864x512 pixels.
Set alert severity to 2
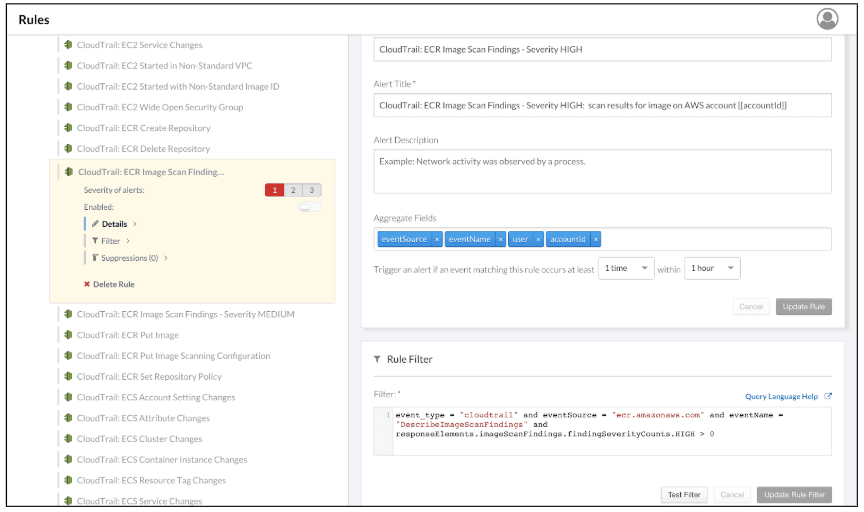click(x=293, y=190)
